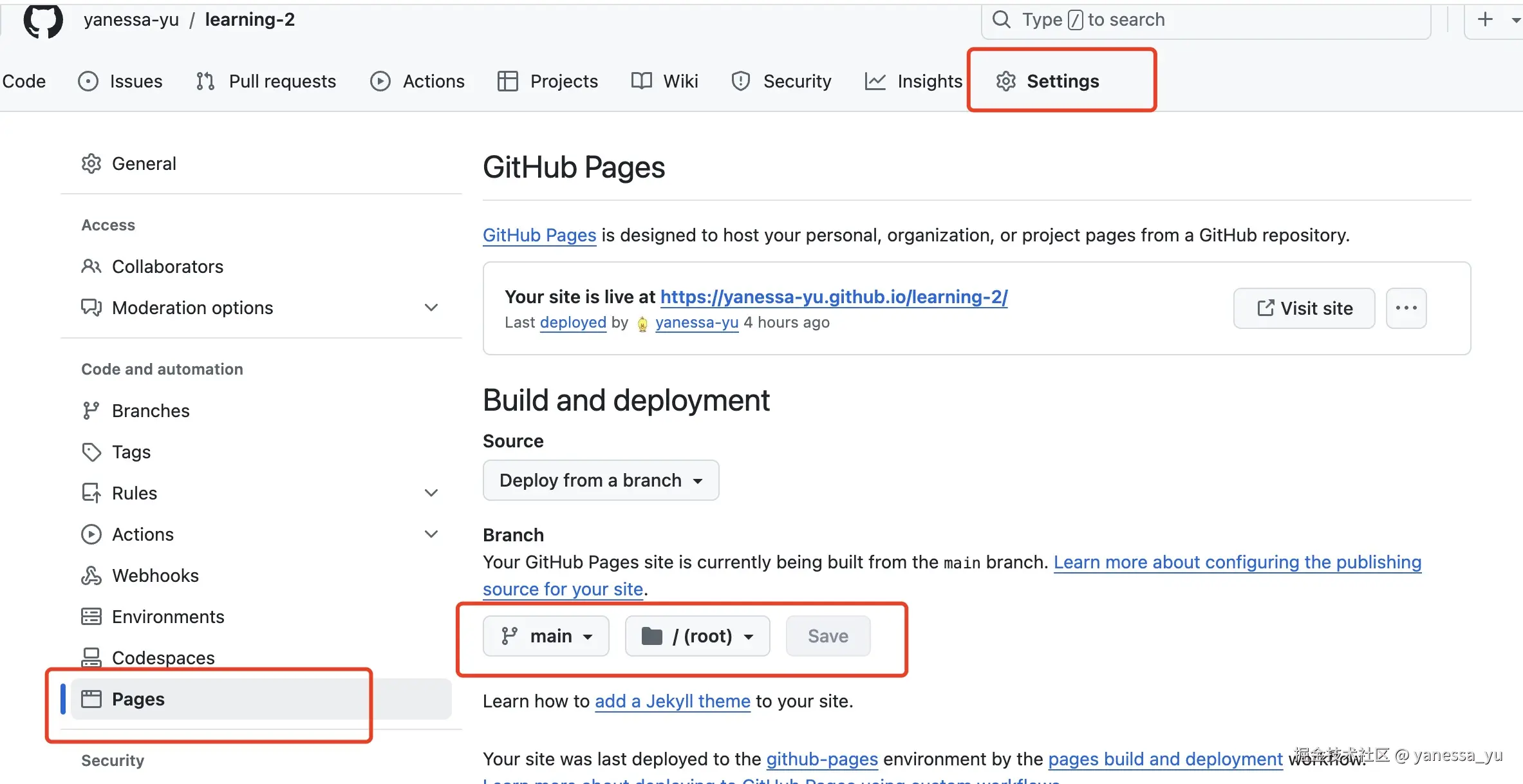Click the GitHub logo icon
Screen dimensions: 1523x784
pyautogui.click(x=43, y=21)
